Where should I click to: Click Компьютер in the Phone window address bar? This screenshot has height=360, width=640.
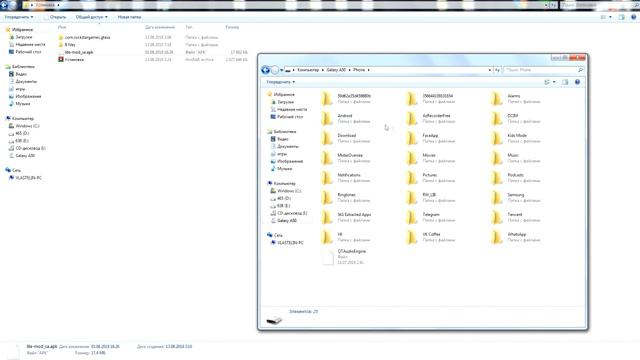(308, 70)
